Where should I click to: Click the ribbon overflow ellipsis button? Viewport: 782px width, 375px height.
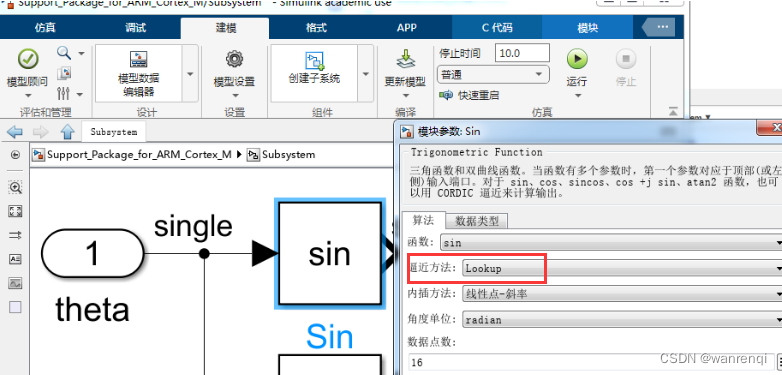click(662, 27)
